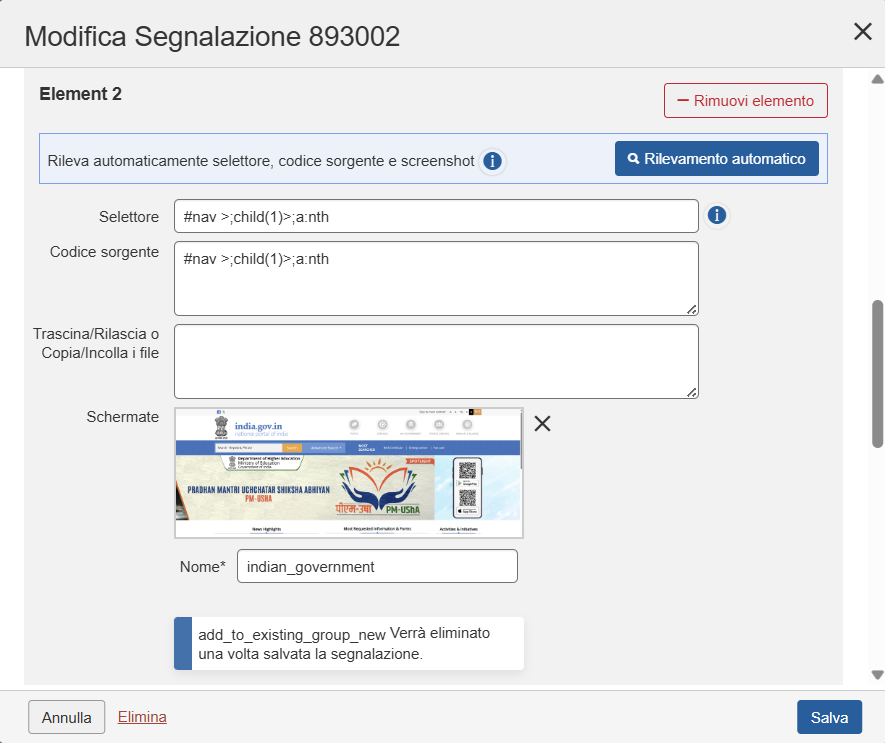The height and width of the screenshot is (743, 885).
Task: Start Rilevamento automatico search
Action: [716, 159]
